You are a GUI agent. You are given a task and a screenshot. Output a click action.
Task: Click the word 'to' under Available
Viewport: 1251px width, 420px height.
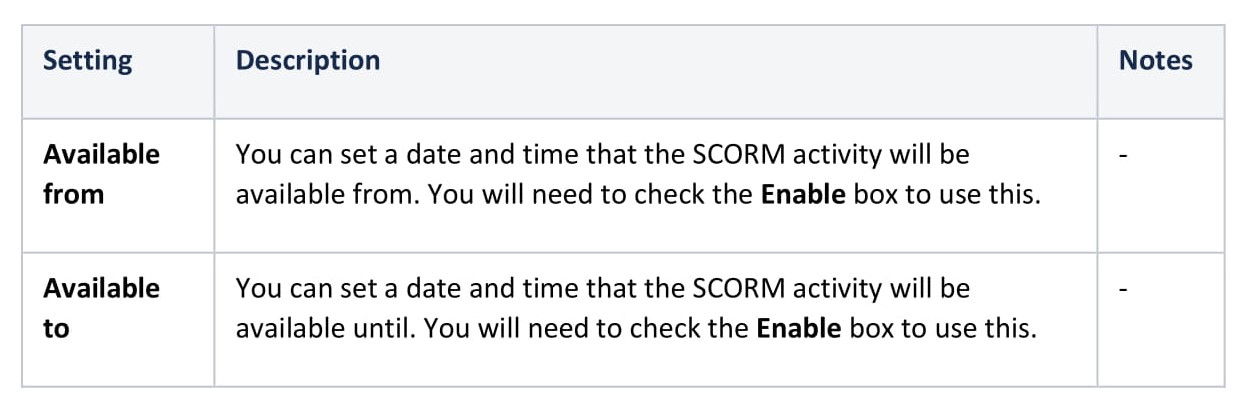(56, 328)
